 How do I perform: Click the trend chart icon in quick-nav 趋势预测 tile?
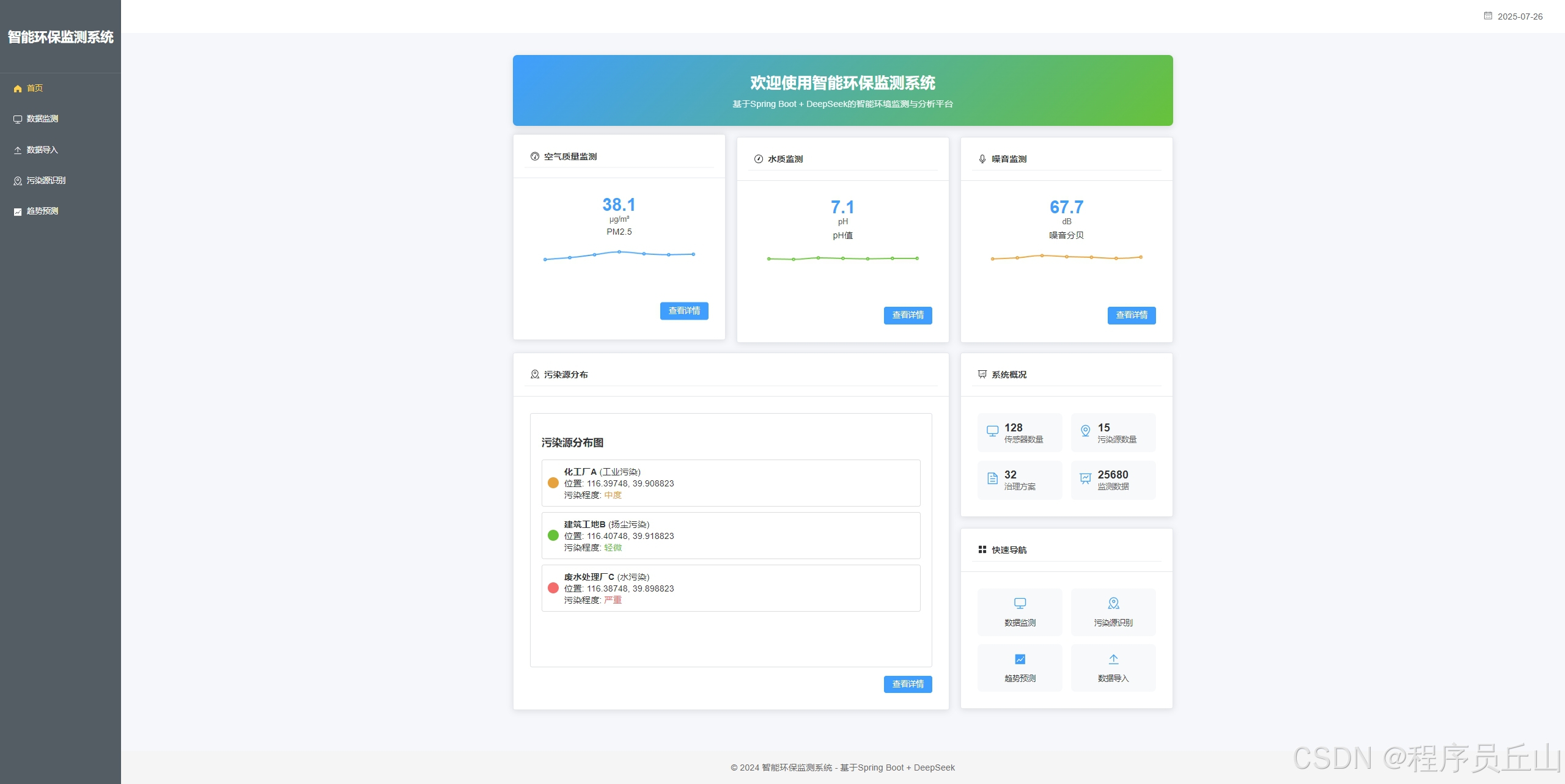click(x=1020, y=659)
